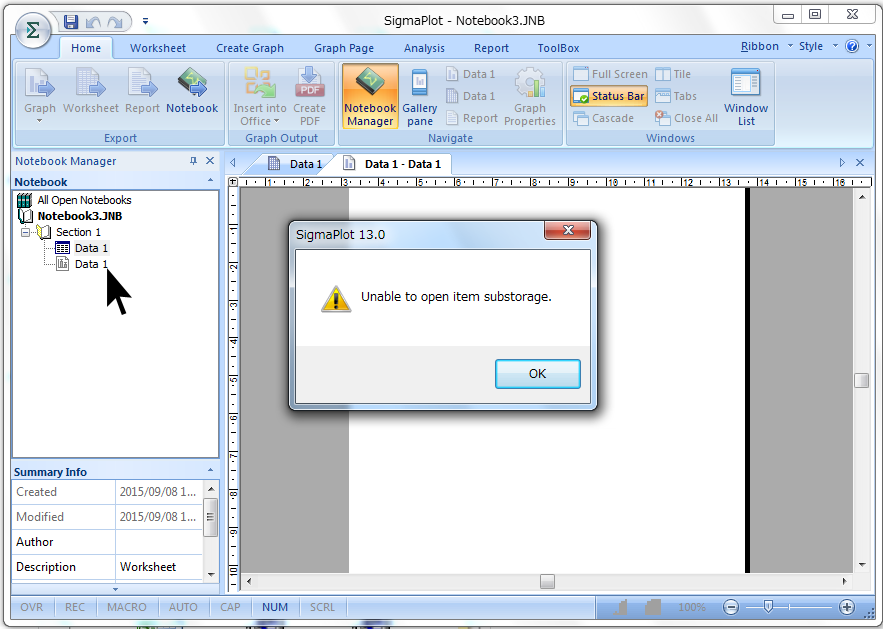Click the zoom slider handle
This screenshot has width=883, height=629.
click(x=768, y=606)
